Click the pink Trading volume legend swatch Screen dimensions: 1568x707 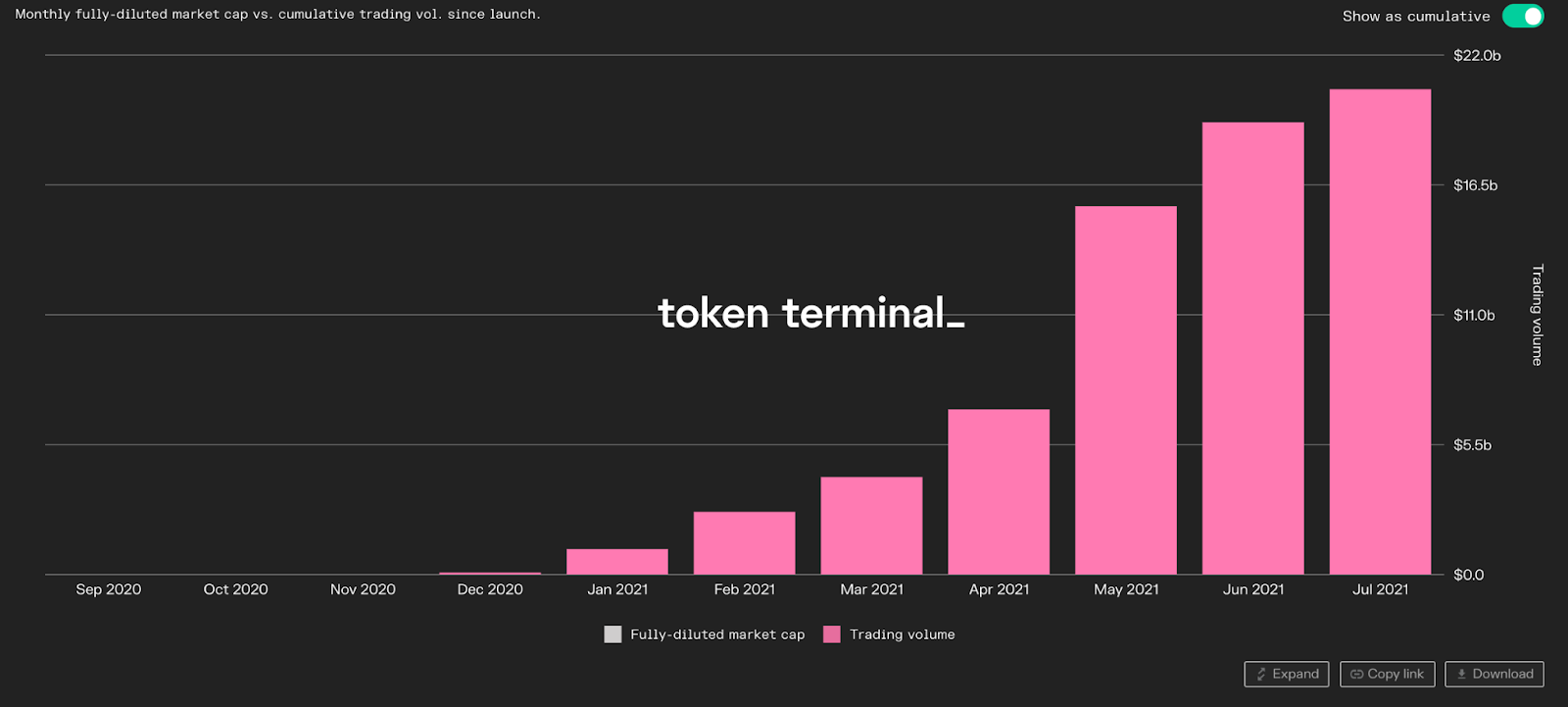click(832, 634)
